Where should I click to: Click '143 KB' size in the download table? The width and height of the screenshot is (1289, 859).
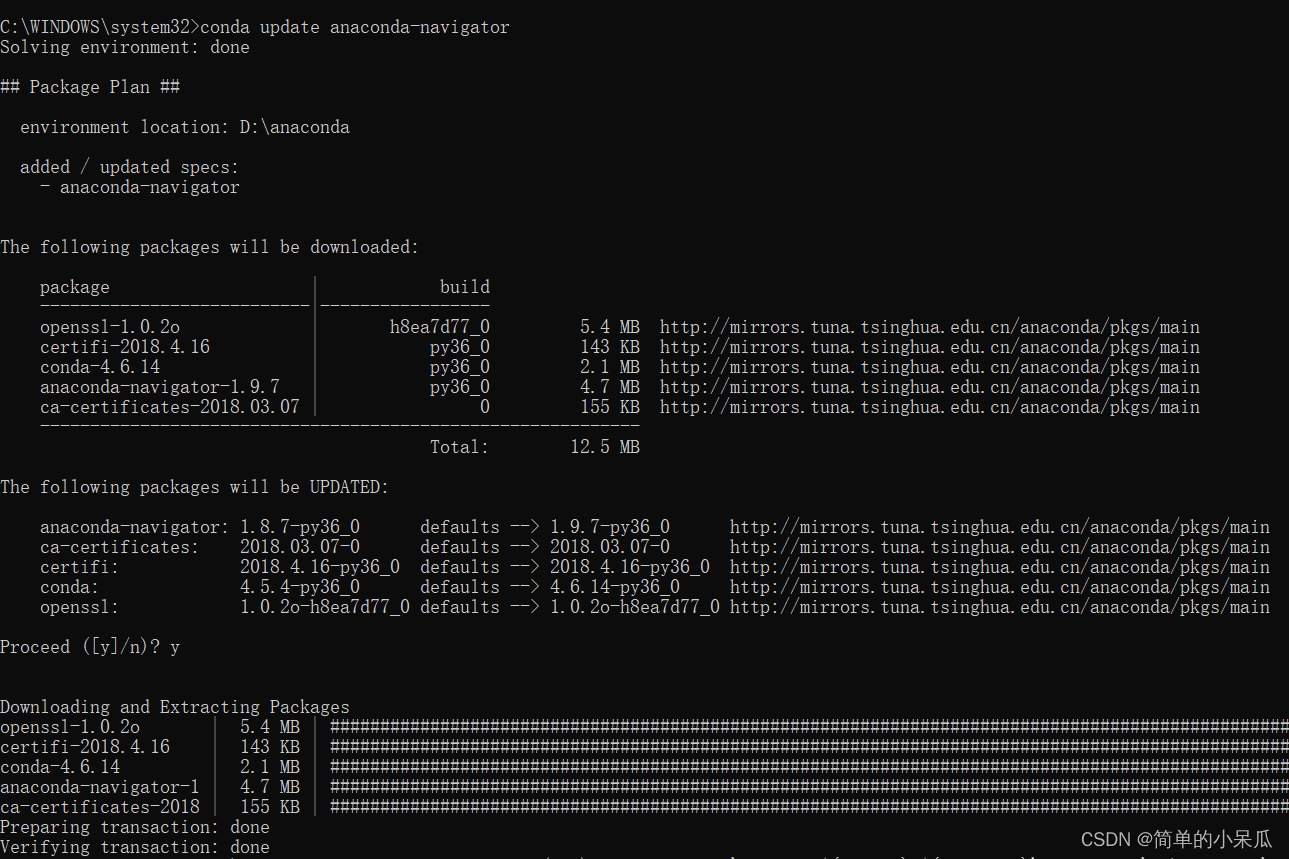click(x=610, y=347)
